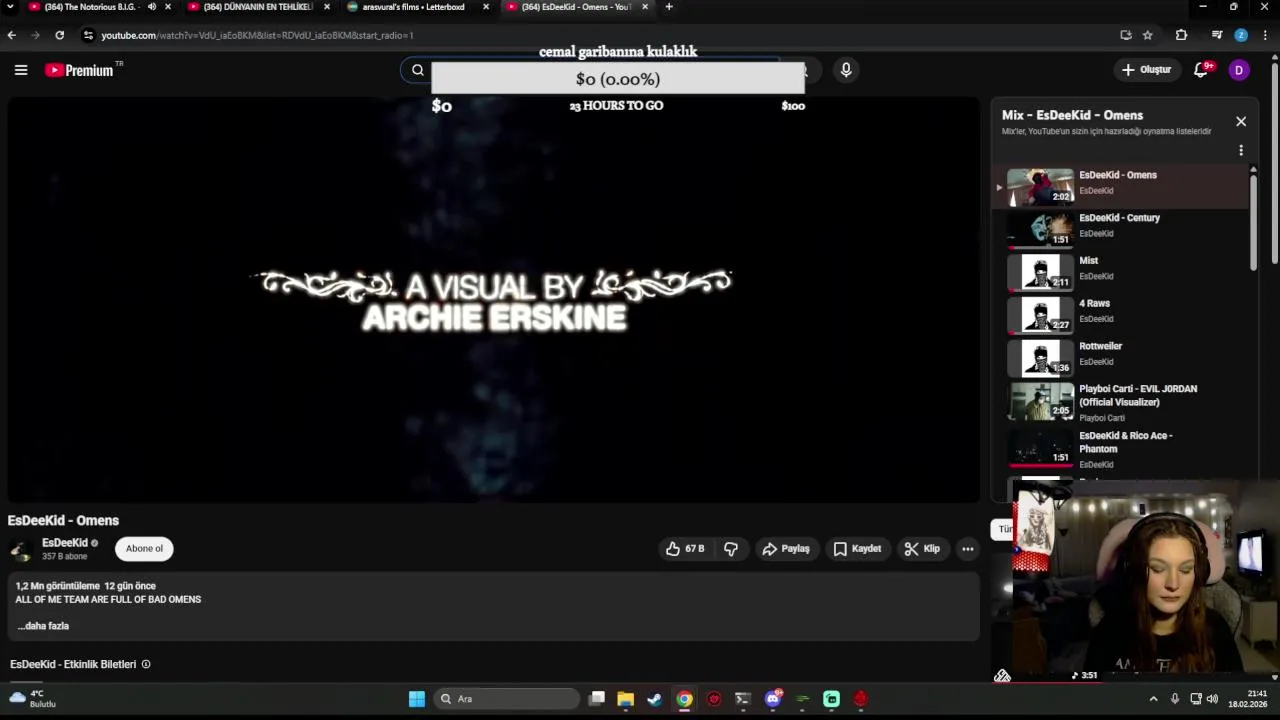Open Chrome media control icon
Viewport: 1280px width, 720px height.
click(1217, 35)
